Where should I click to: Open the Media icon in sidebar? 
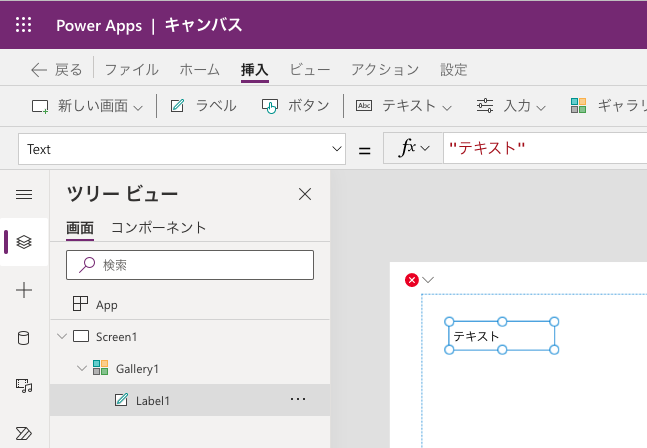click(24, 385)
